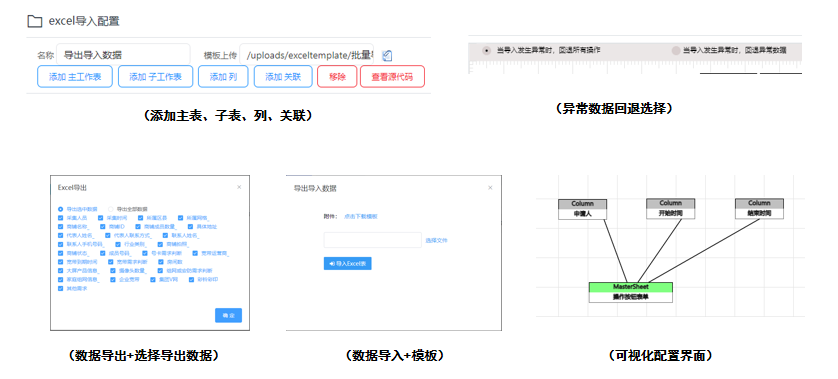Screen dimensions: 838x379
Task: Select 导出选中数据 radio option
Action: (x=60, y=209)
